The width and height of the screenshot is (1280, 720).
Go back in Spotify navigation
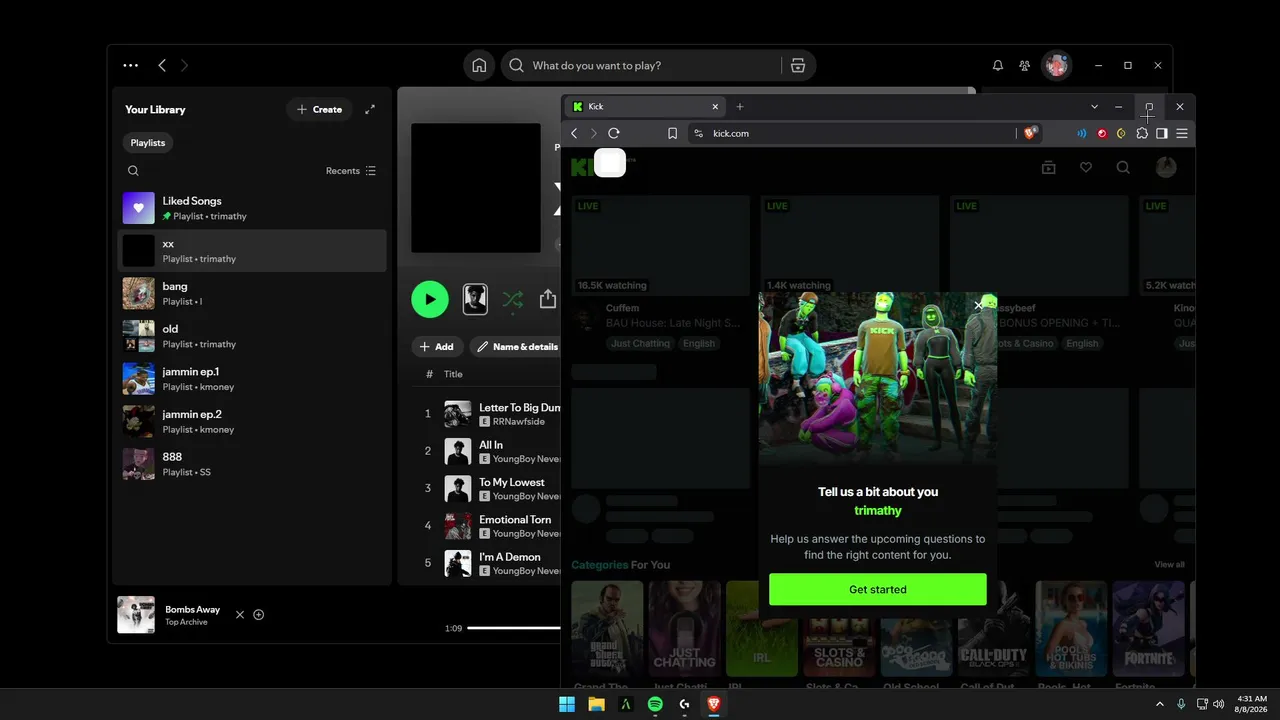pos(162,65)
